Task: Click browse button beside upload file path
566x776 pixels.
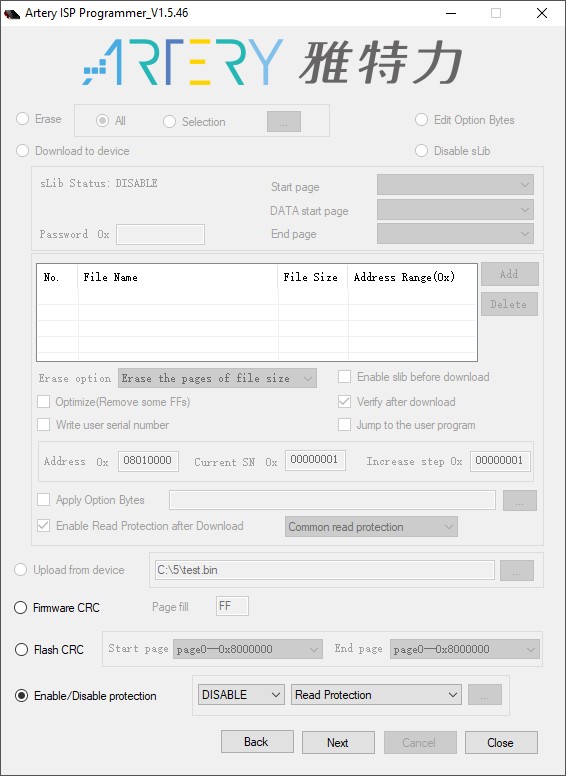Action: tap(517, 570)
